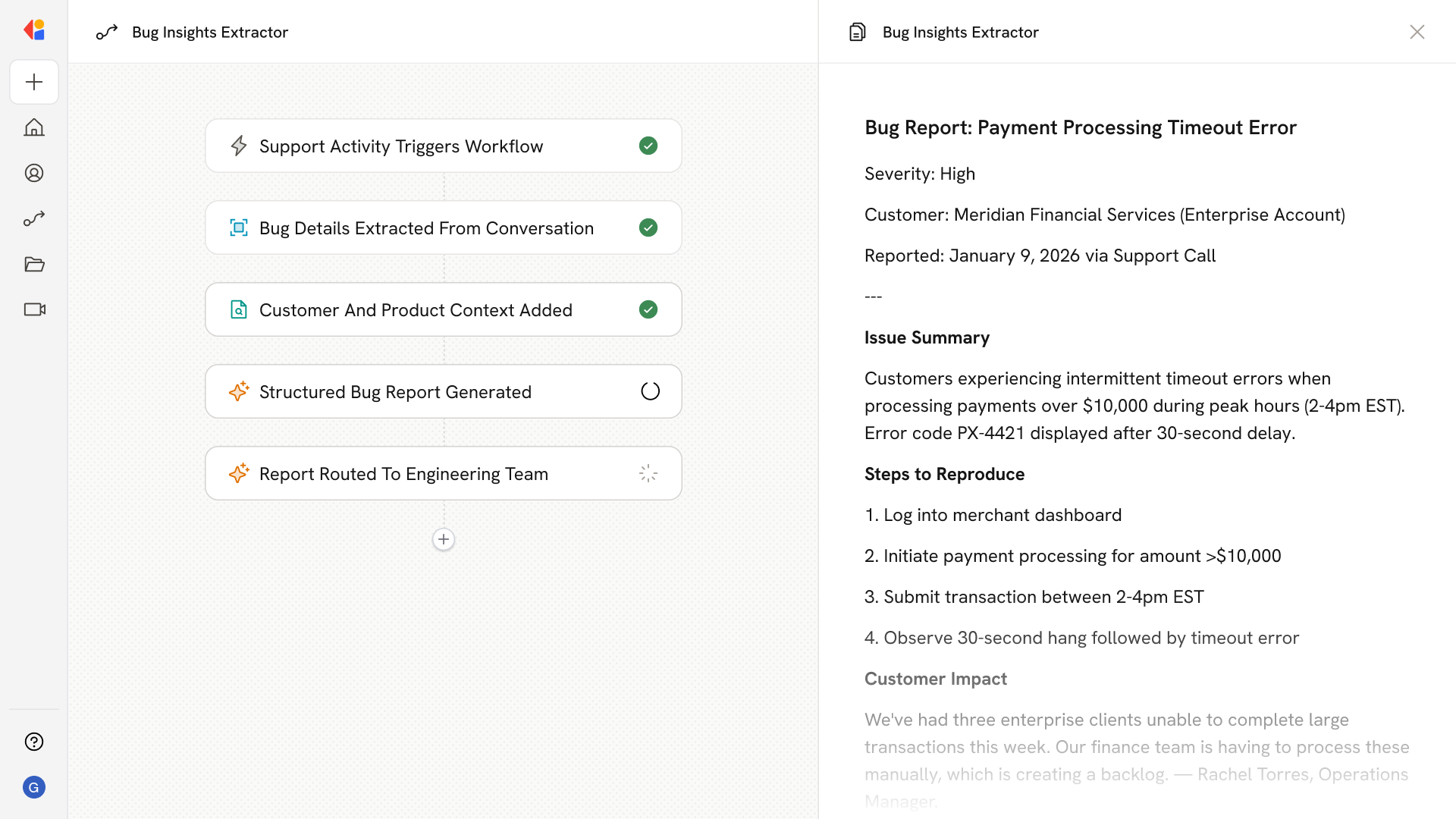This screenshot has width=1456, height=819.
Task: Select the lightning trigger icon on the workflow step
Action: pyautogui.click(x=239, y=146)
